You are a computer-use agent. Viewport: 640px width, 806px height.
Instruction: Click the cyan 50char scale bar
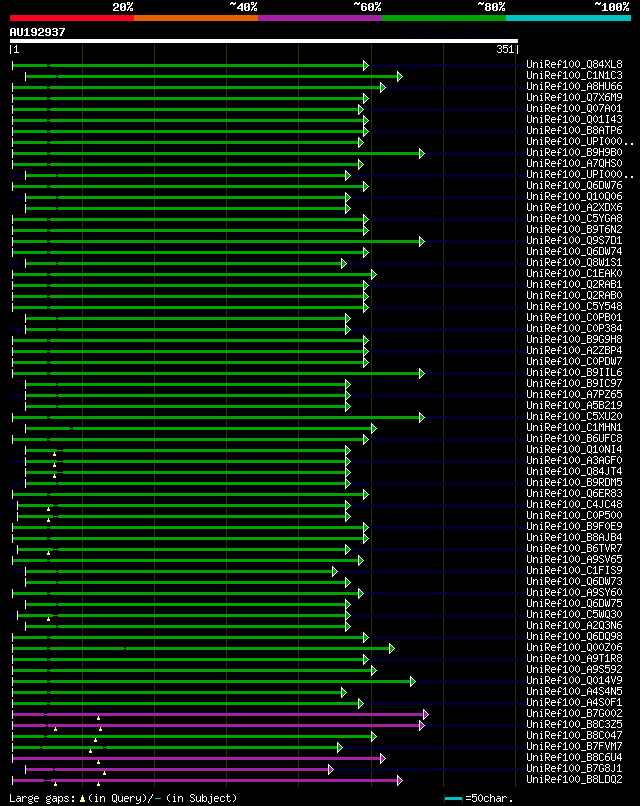click(x=453, y=798)
